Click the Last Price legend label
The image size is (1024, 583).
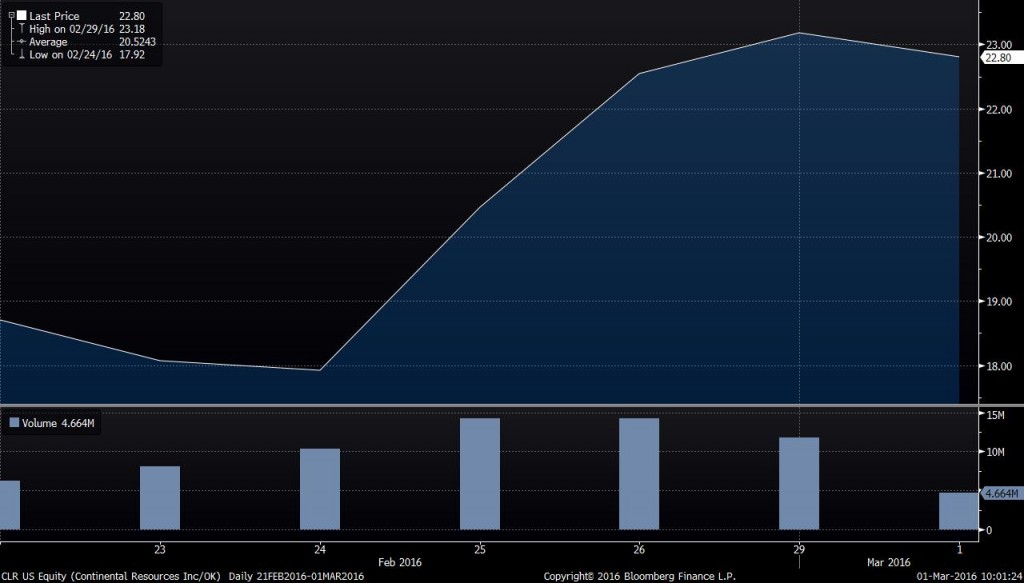(x=54, y=16)
